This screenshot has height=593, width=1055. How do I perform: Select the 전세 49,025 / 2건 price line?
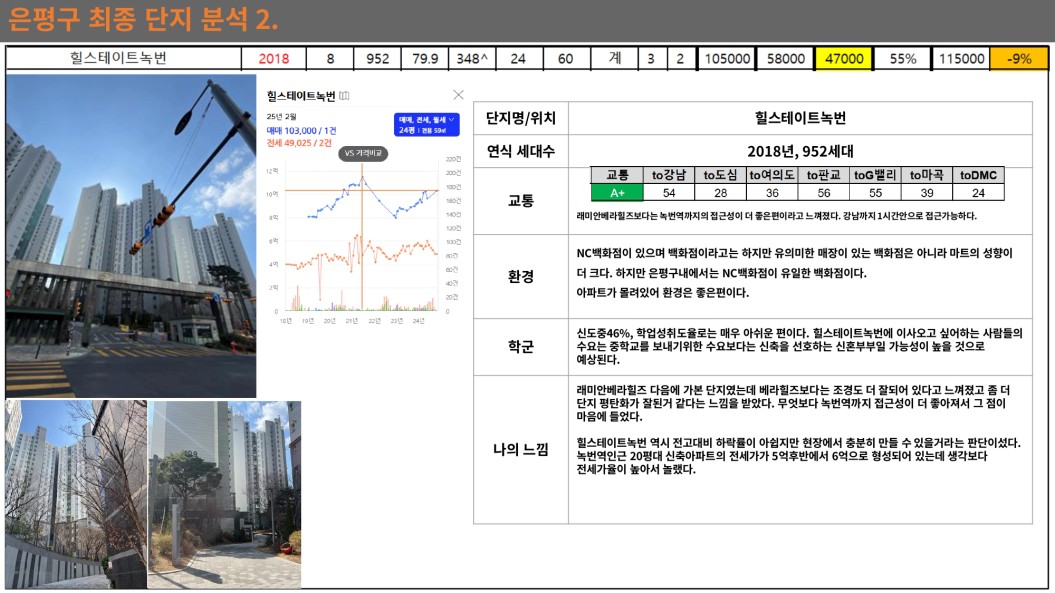click(x=299, y=143)
